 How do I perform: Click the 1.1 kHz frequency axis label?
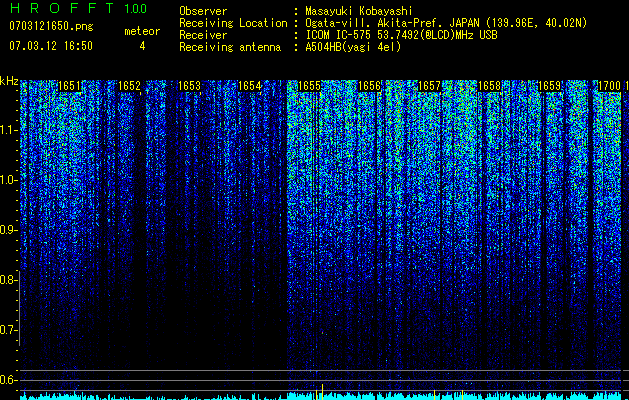pyautogui.click(x=7, y=130)
